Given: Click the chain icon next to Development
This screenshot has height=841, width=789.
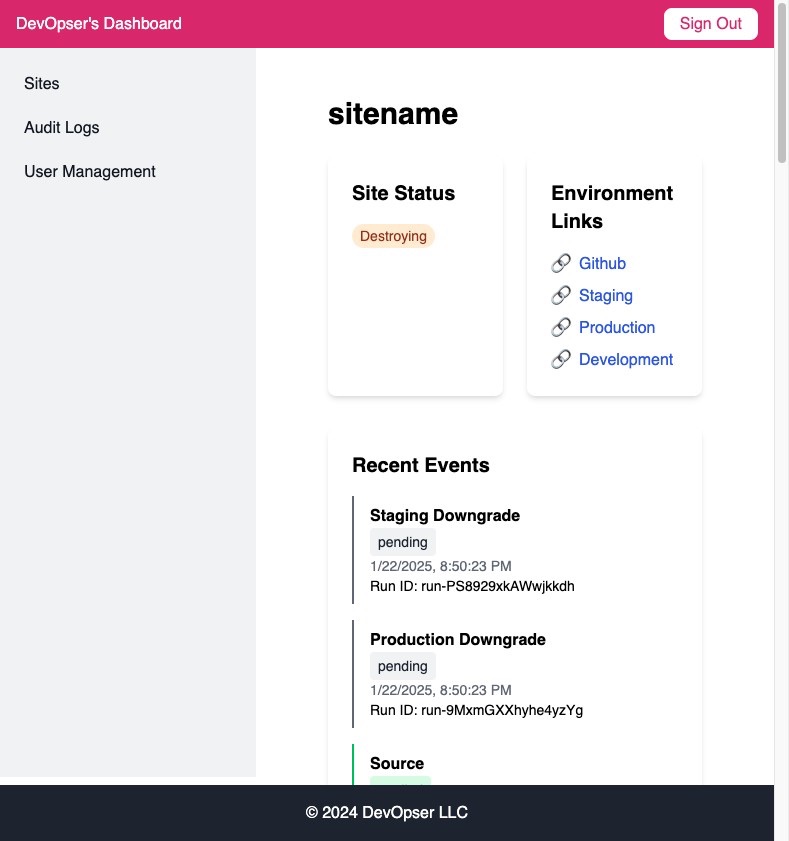Looking at the screenshot, I should (x=561, y=359).
